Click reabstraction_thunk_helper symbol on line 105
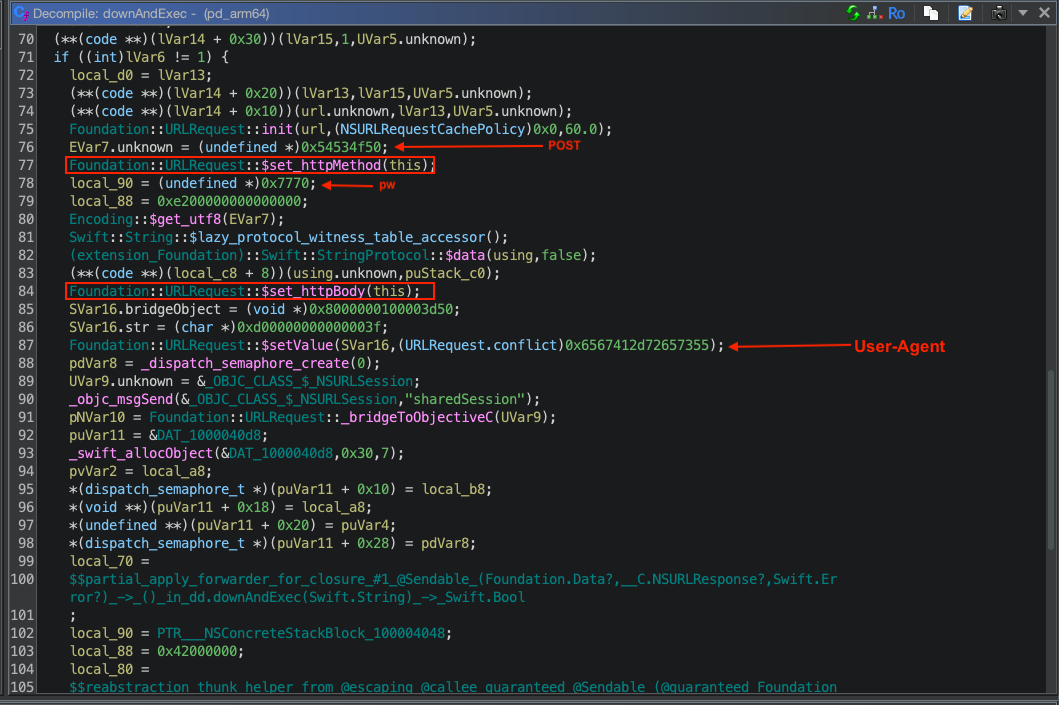The image size is (1059, 705). [453, 687]
